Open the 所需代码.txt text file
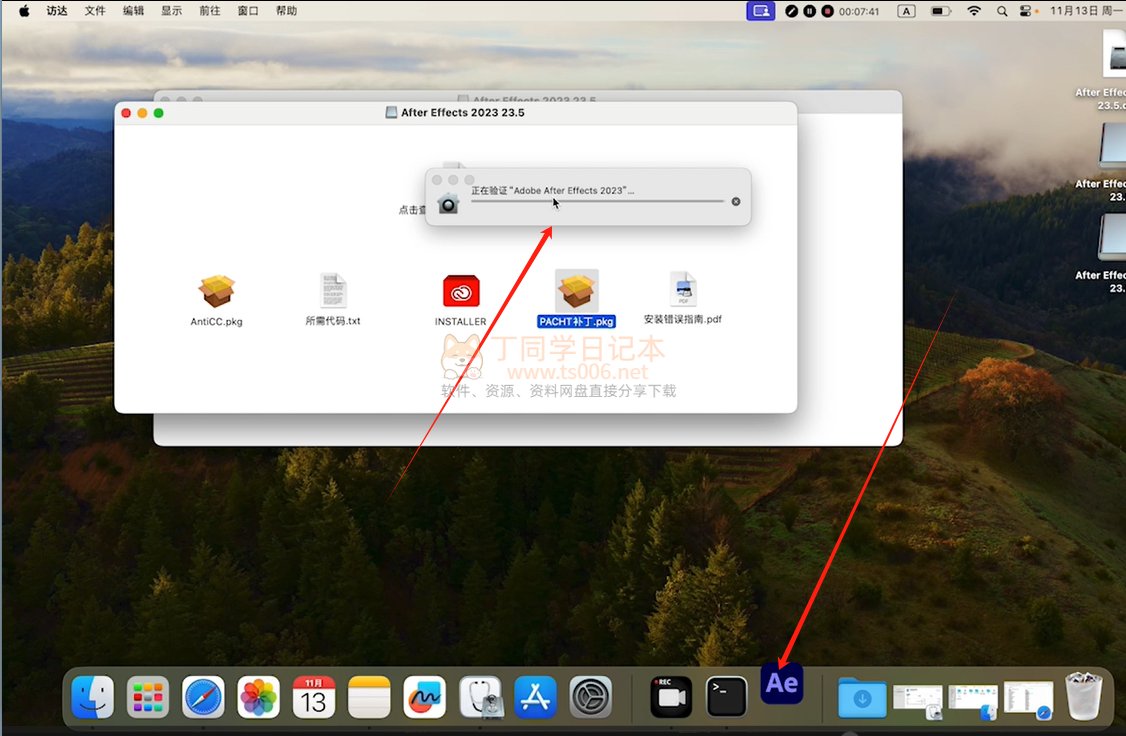1126x736 pixels. click(x=333, y=291)
